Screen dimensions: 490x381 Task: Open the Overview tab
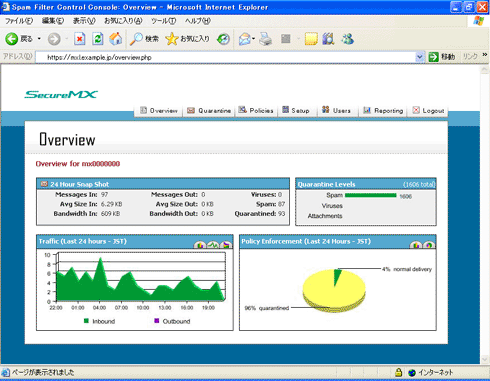point(159,110)
